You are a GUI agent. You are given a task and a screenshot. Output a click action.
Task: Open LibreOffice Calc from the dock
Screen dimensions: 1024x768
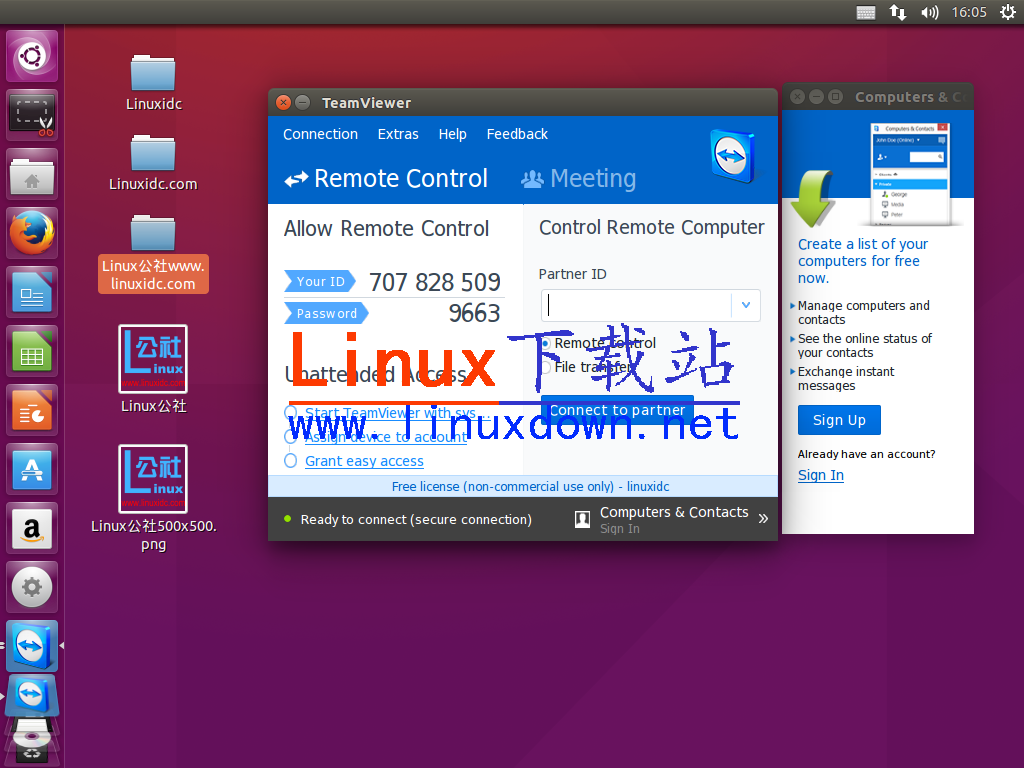[x=32, y=351]
